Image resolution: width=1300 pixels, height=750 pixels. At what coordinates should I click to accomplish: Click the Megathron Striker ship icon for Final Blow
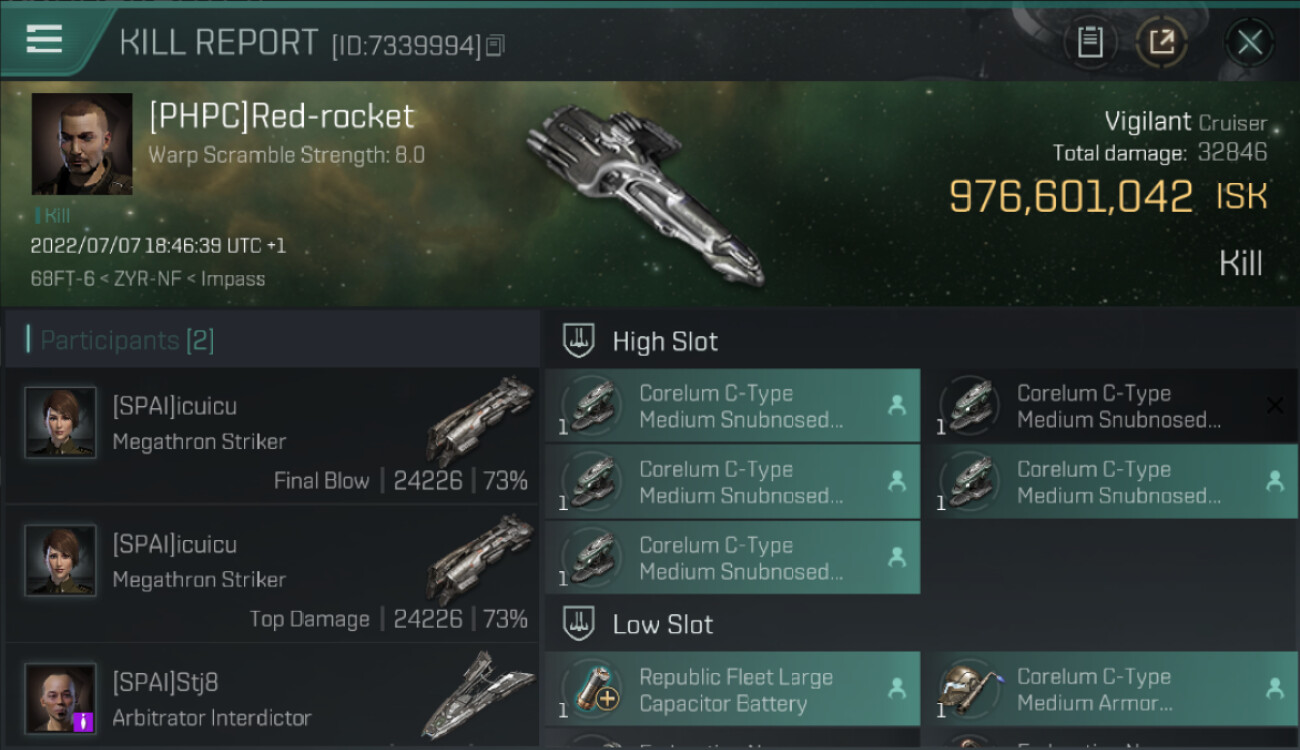click(480, 421)
